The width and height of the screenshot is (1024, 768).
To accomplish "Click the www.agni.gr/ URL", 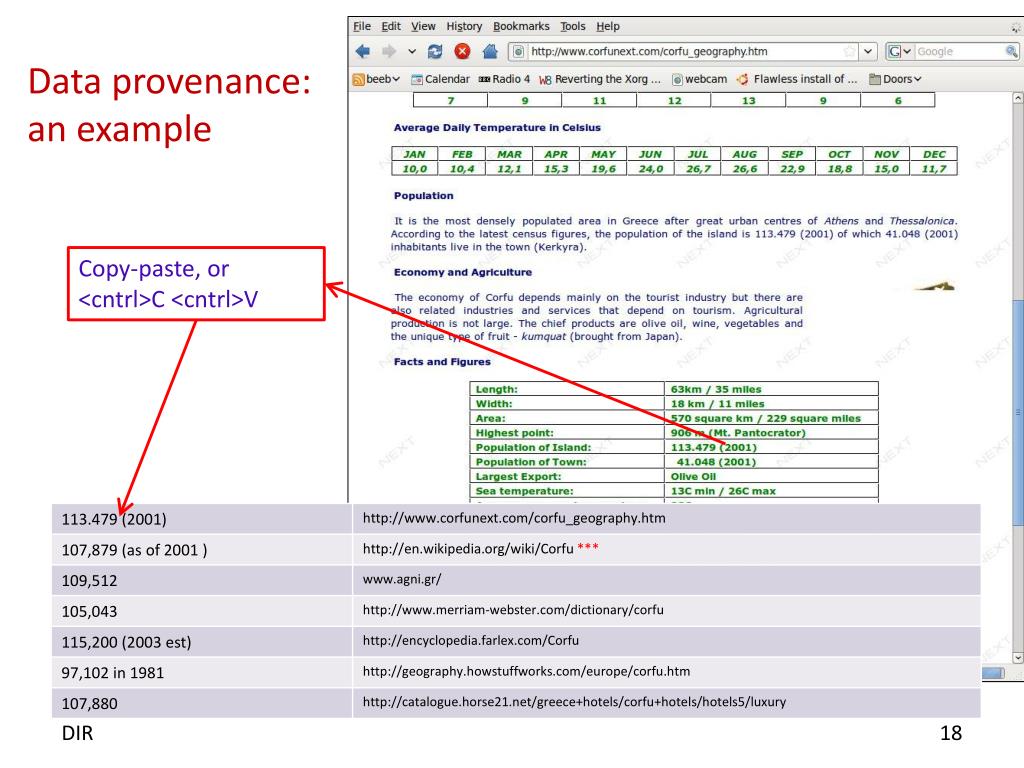I will tap(402, 579).
